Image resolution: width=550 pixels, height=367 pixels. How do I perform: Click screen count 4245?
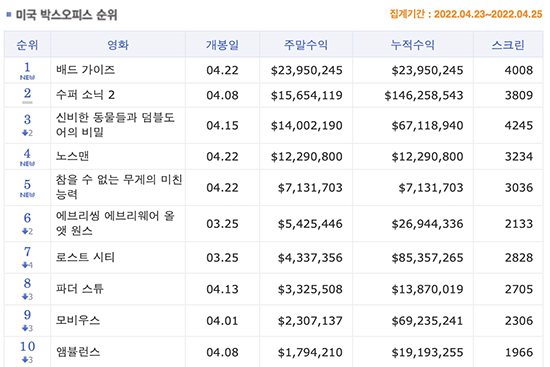[x=519, y=126]
